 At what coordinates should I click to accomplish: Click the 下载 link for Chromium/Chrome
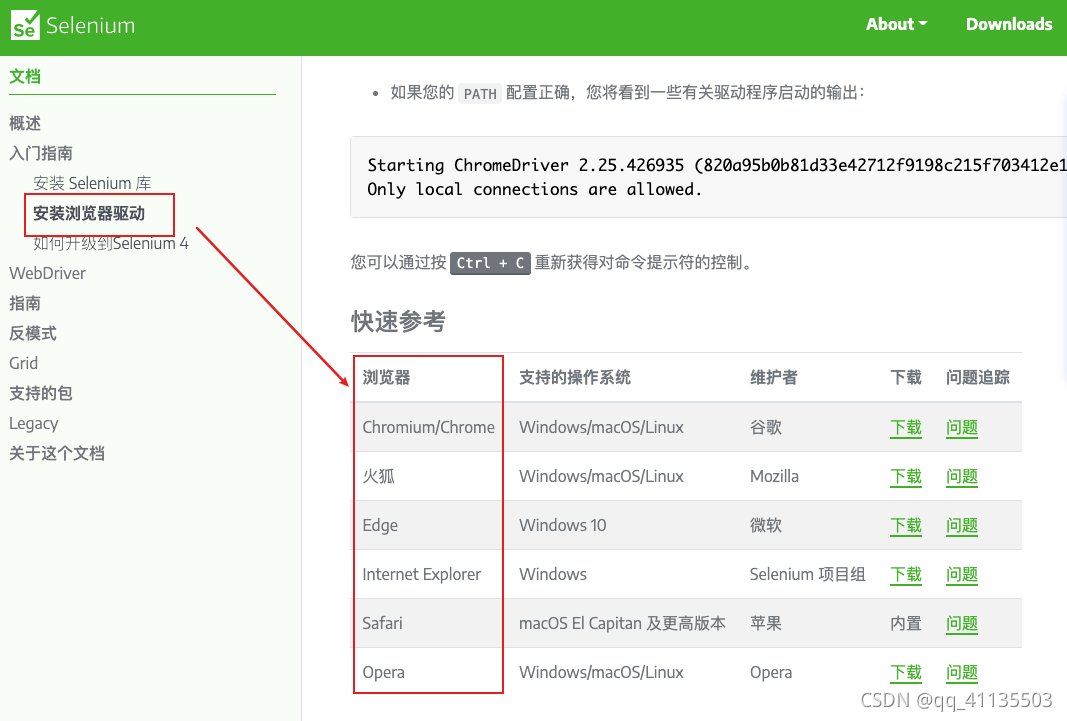(x=906, y=427)
